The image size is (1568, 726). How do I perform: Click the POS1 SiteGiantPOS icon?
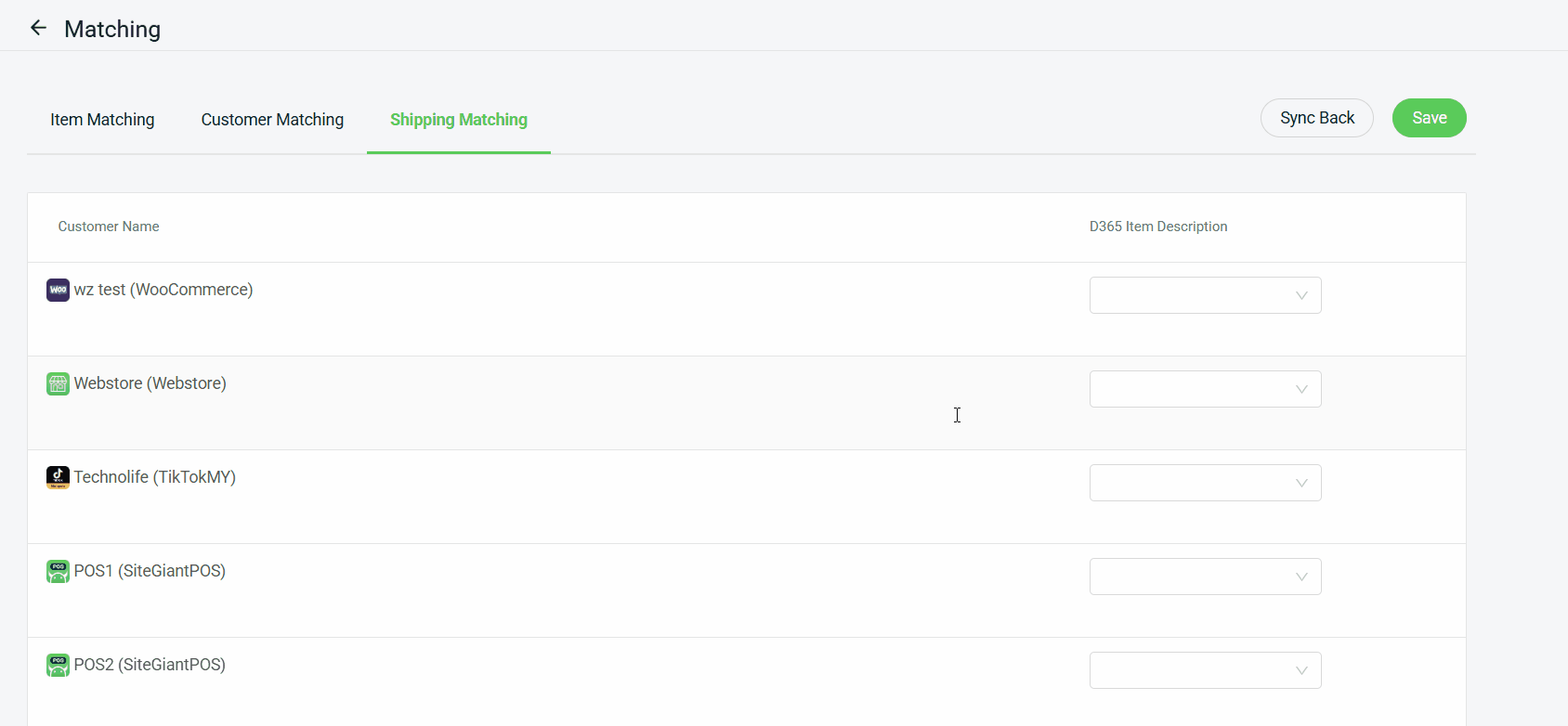click(x=58, y=572)
